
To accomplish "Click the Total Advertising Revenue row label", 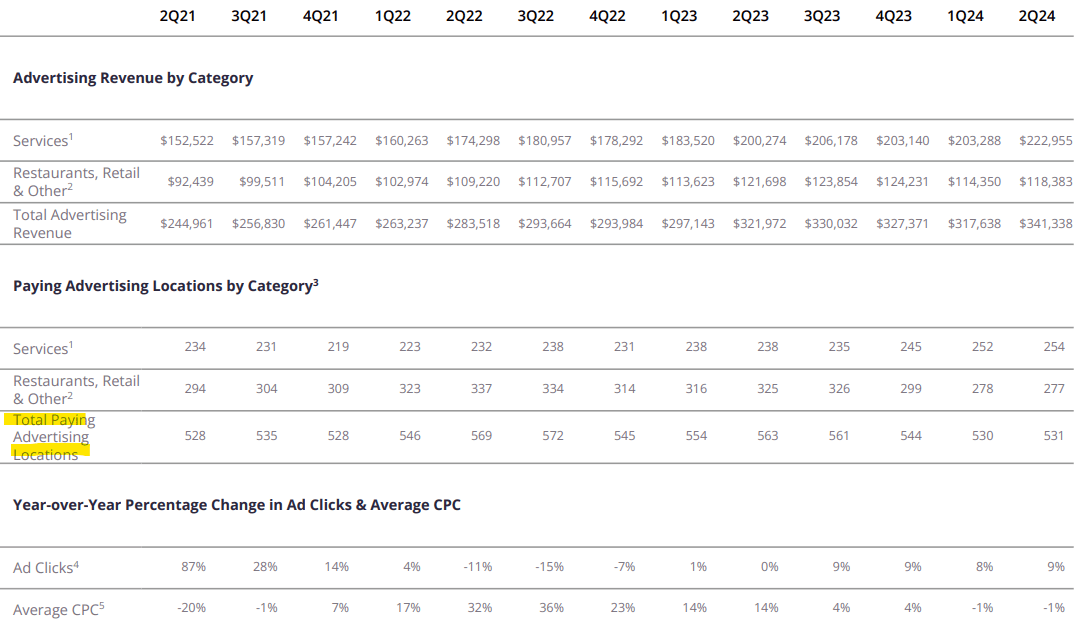I will pyautogui.click(x=69, y=224).
